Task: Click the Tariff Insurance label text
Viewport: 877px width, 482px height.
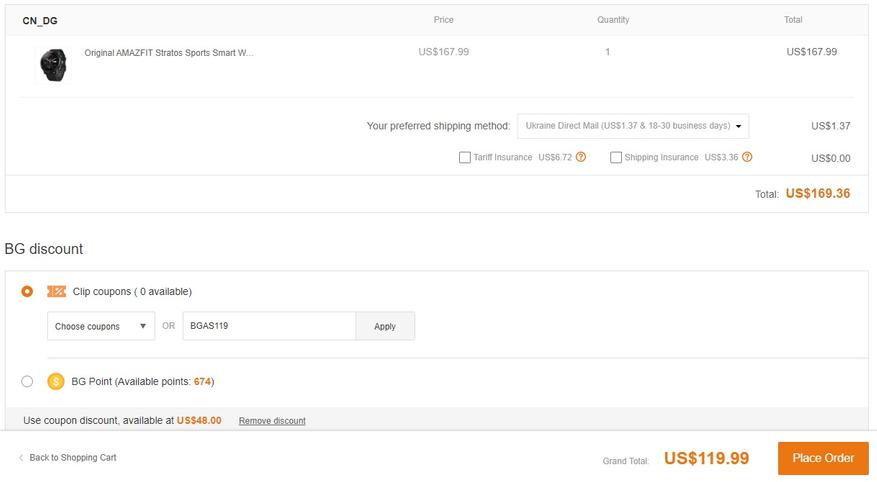Action: (503, 157)
